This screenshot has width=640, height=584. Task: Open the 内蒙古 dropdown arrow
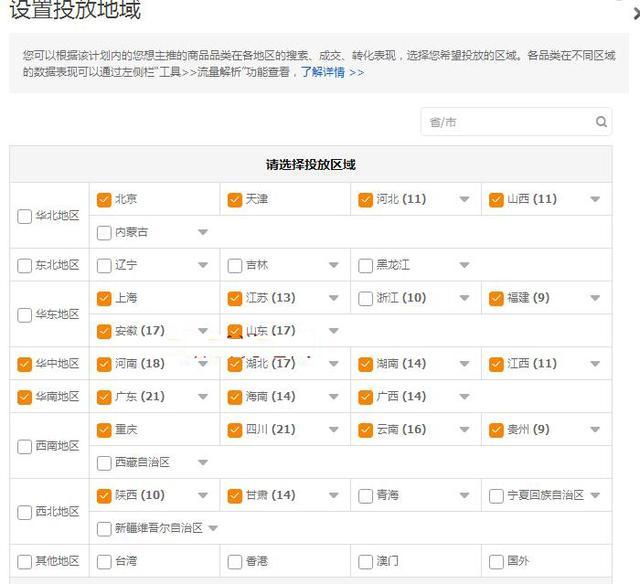(203, 233)
